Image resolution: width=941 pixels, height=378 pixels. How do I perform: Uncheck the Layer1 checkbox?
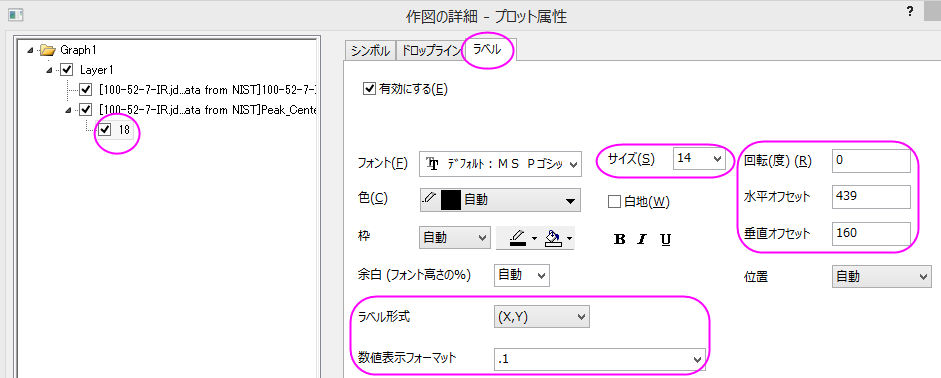click(67, 70)
